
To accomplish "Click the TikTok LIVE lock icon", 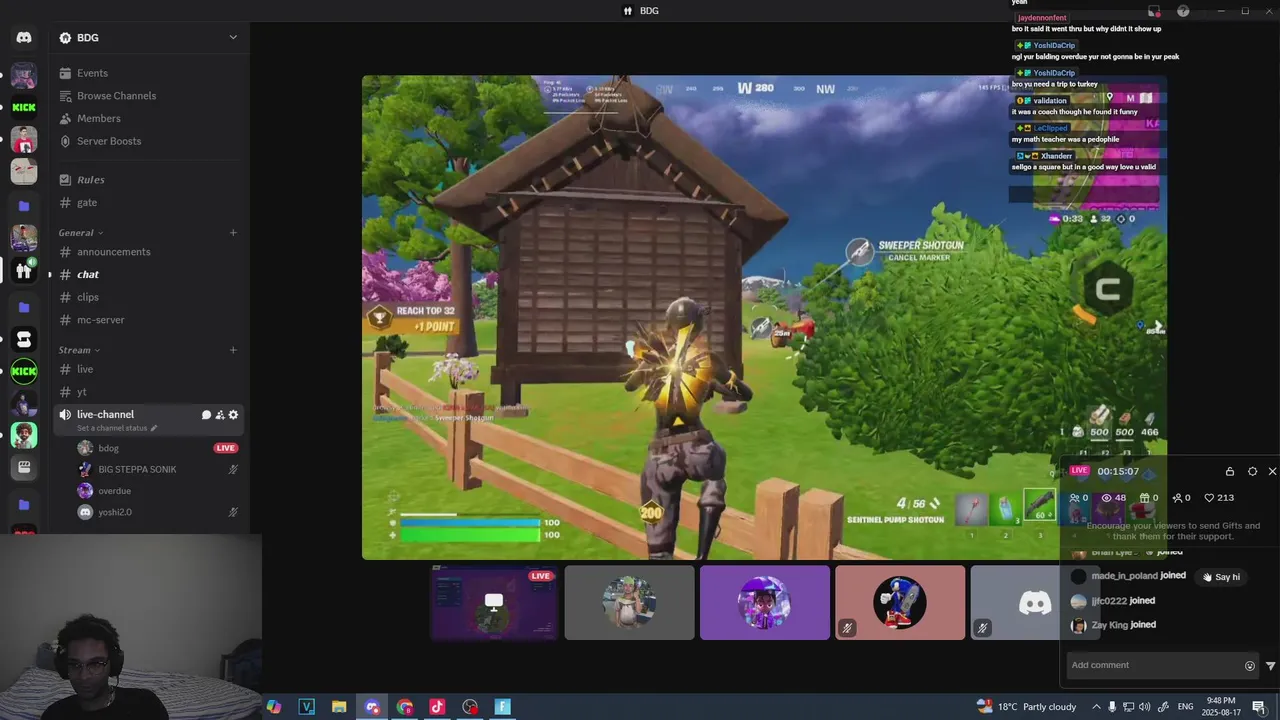I will [x=1230, y=471].
